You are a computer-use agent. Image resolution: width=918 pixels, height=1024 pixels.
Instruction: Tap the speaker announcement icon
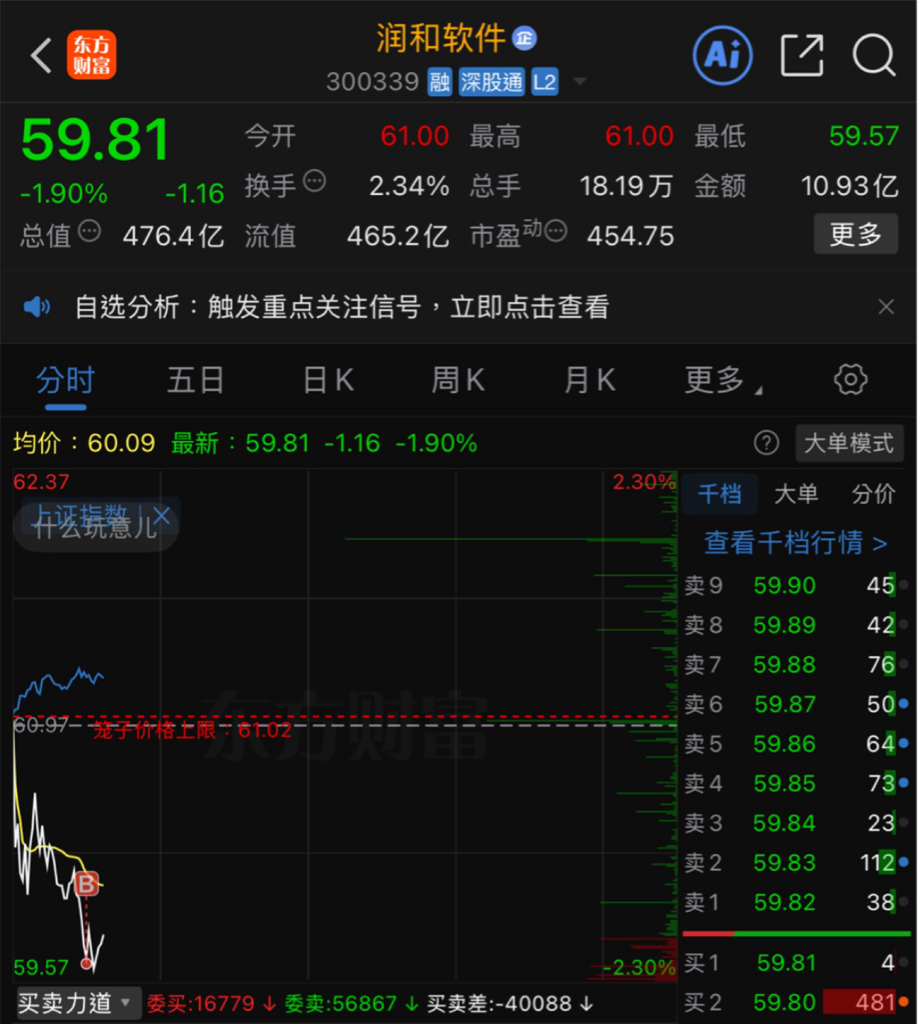(x=37, y=306)
